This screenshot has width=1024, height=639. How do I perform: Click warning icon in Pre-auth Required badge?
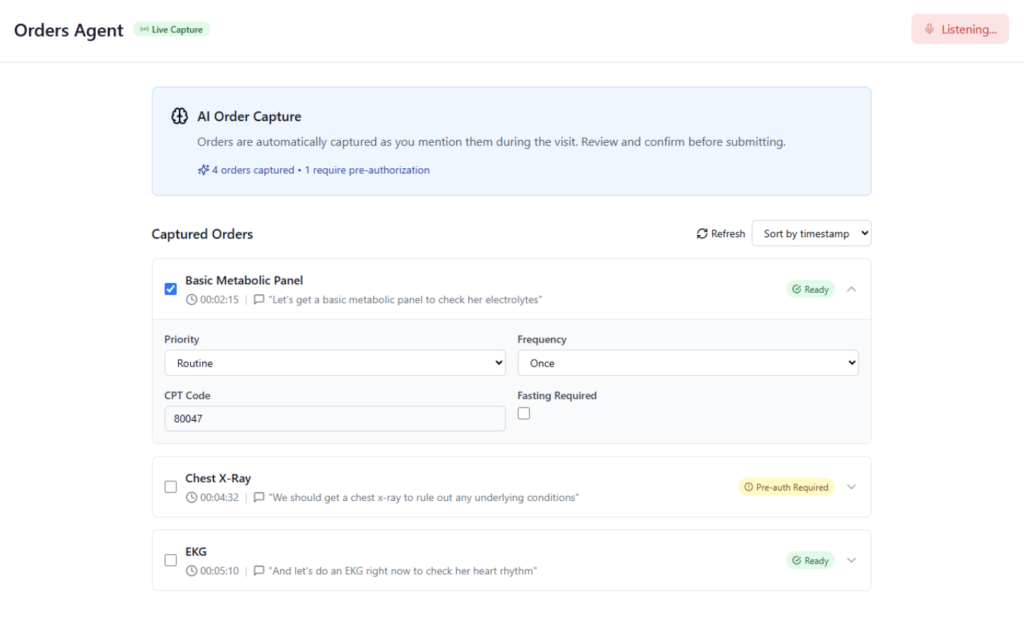click(x=748, y=487)
